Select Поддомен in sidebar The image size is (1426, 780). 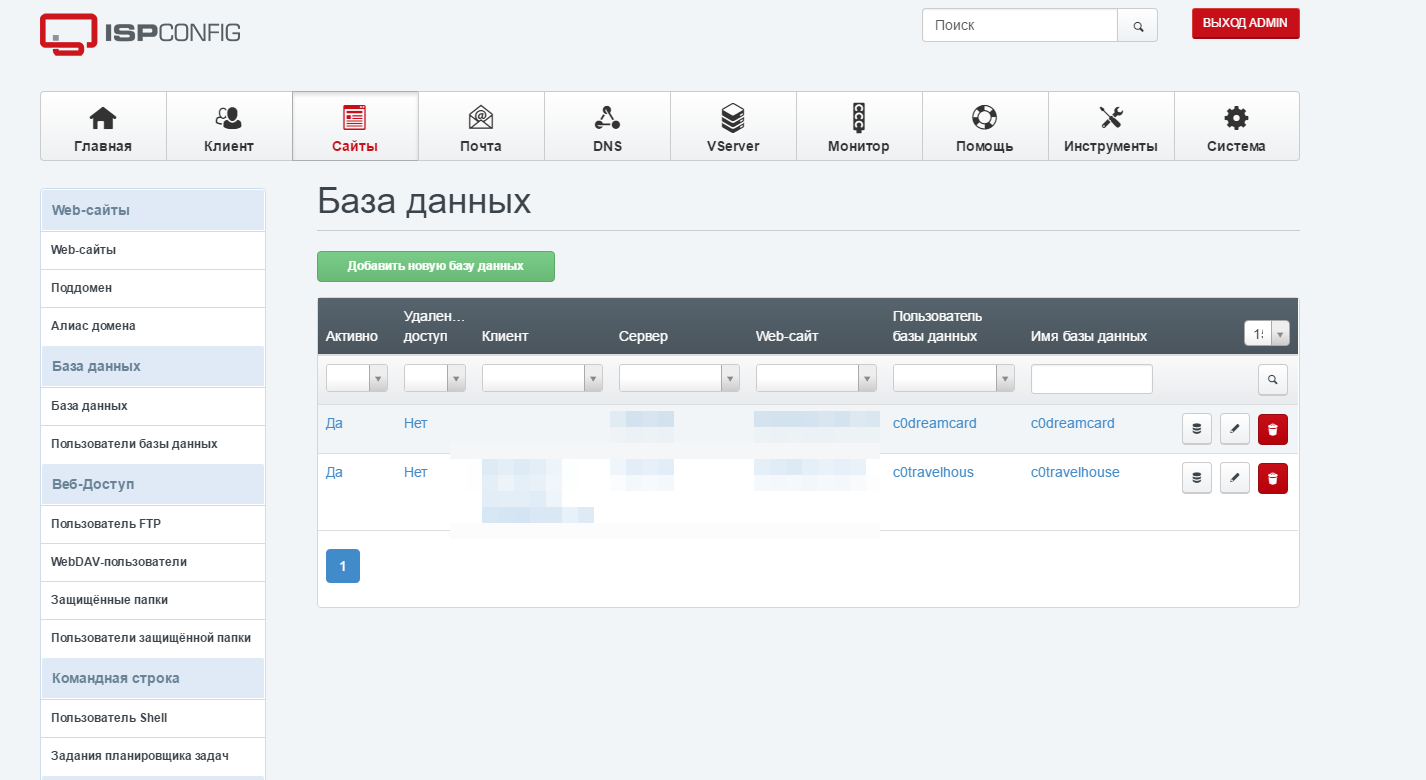tap(152, 288)
